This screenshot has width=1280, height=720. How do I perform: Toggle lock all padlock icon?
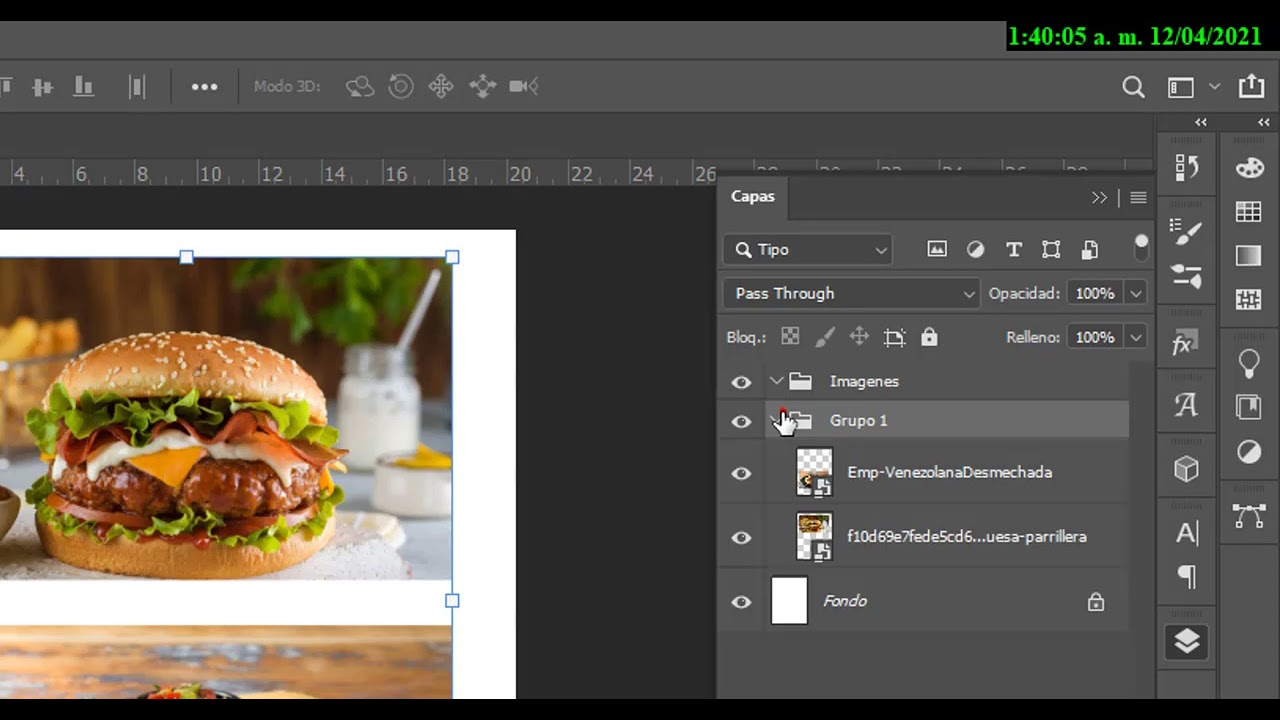(929, 337)
